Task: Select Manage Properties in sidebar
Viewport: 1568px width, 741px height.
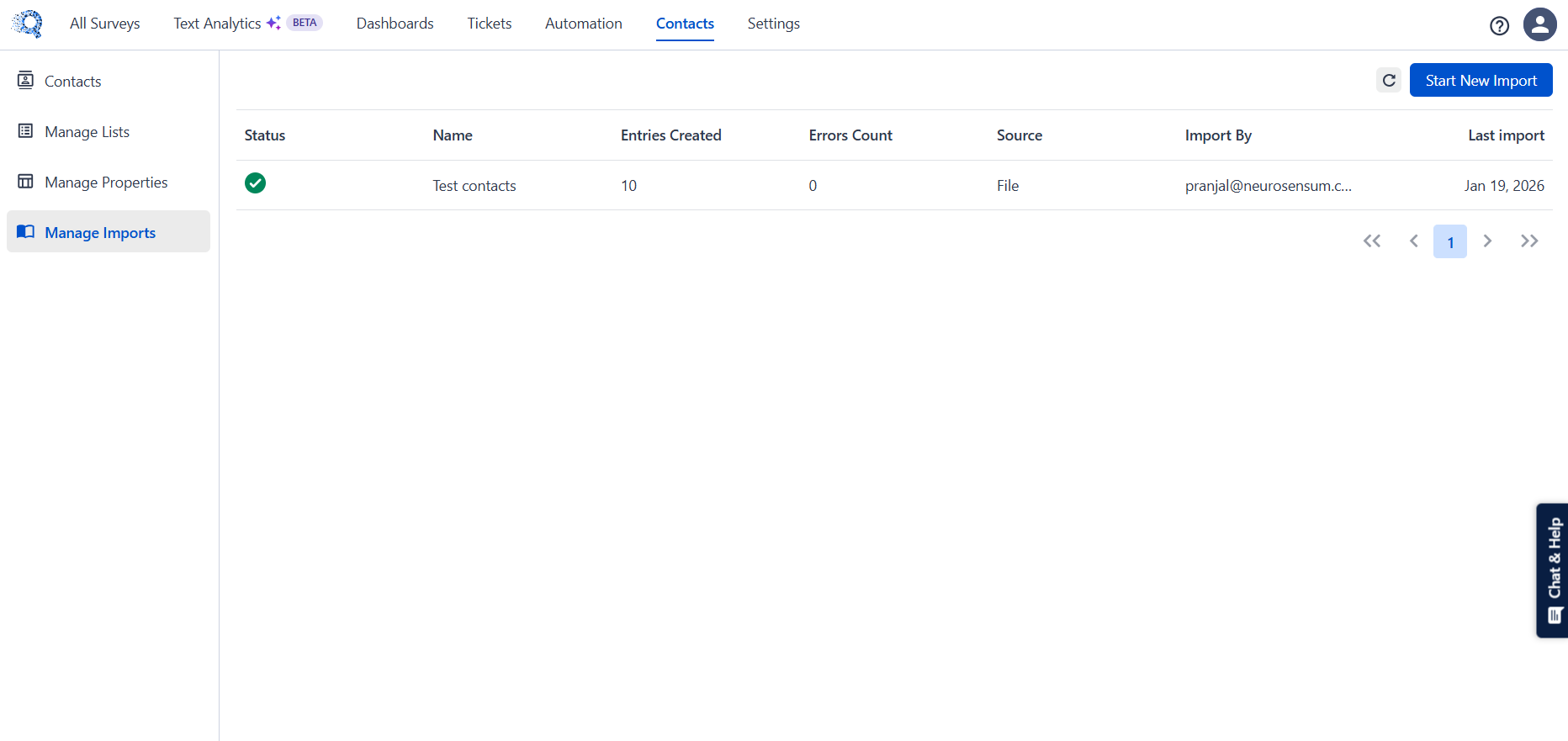Action: point(106,183)
